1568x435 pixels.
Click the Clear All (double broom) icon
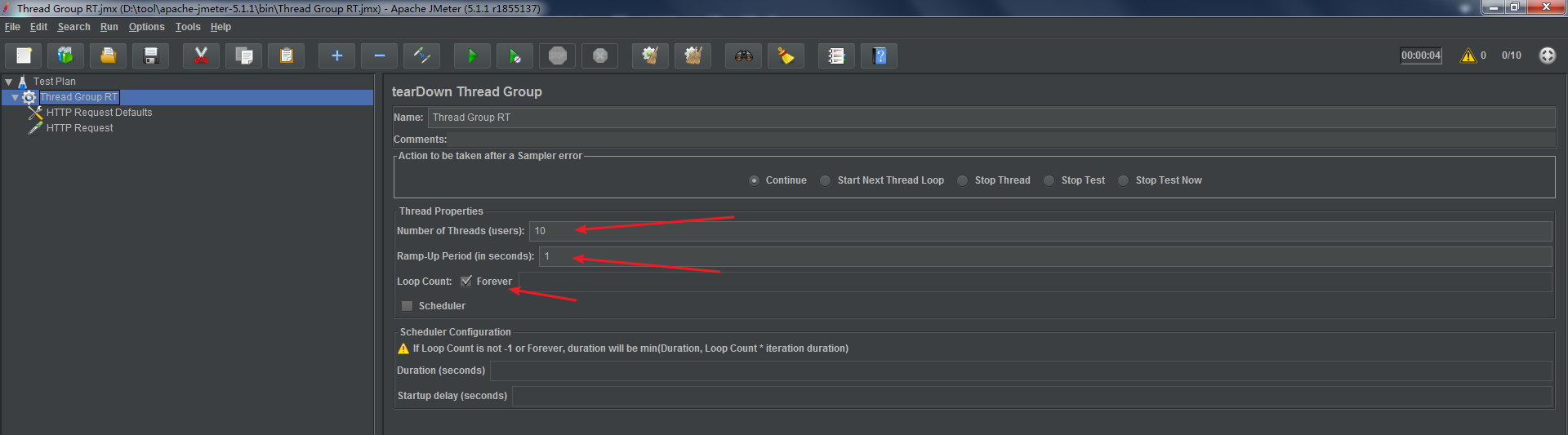(x=693, y=55)
